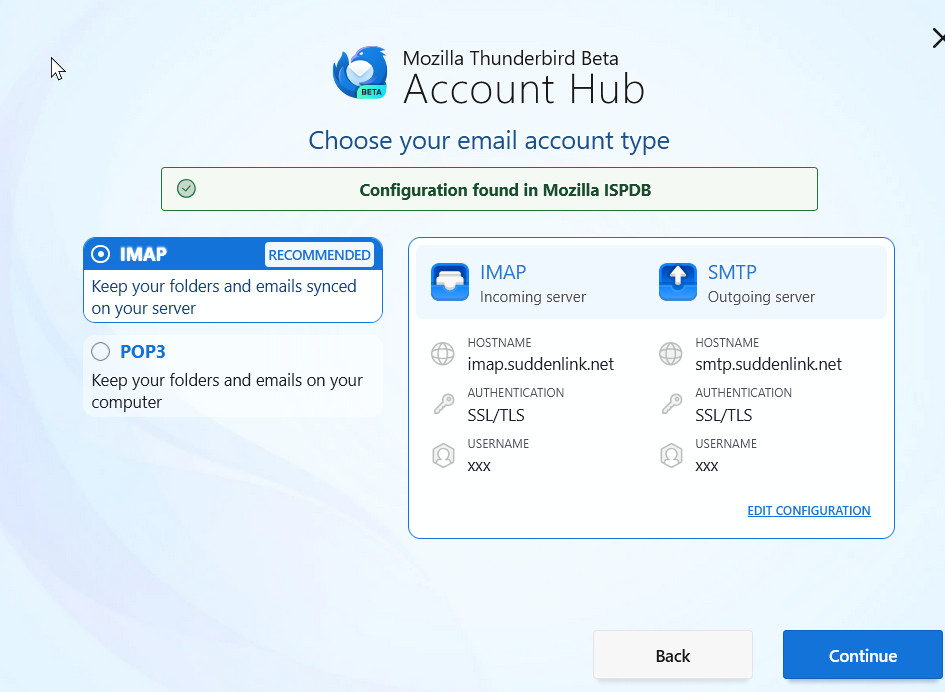
Task: Click the 'Outgoing server' label
Action: click(761, 297)
